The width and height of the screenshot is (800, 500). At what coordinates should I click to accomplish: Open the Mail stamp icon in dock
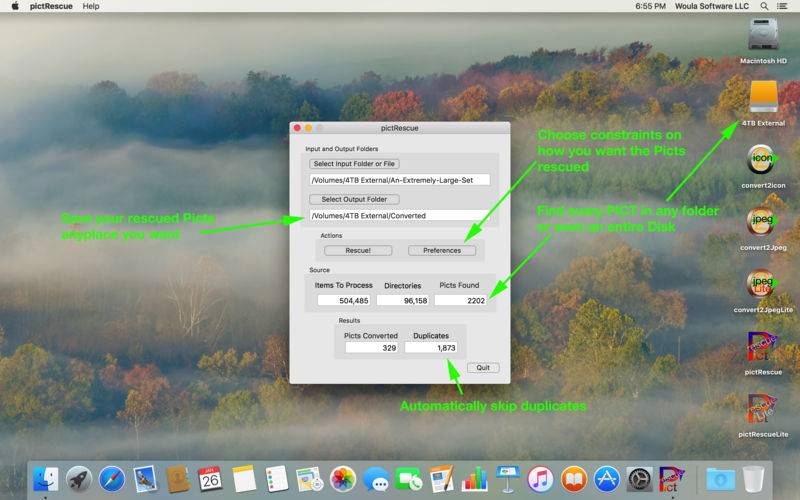click(x=145, y=480)
